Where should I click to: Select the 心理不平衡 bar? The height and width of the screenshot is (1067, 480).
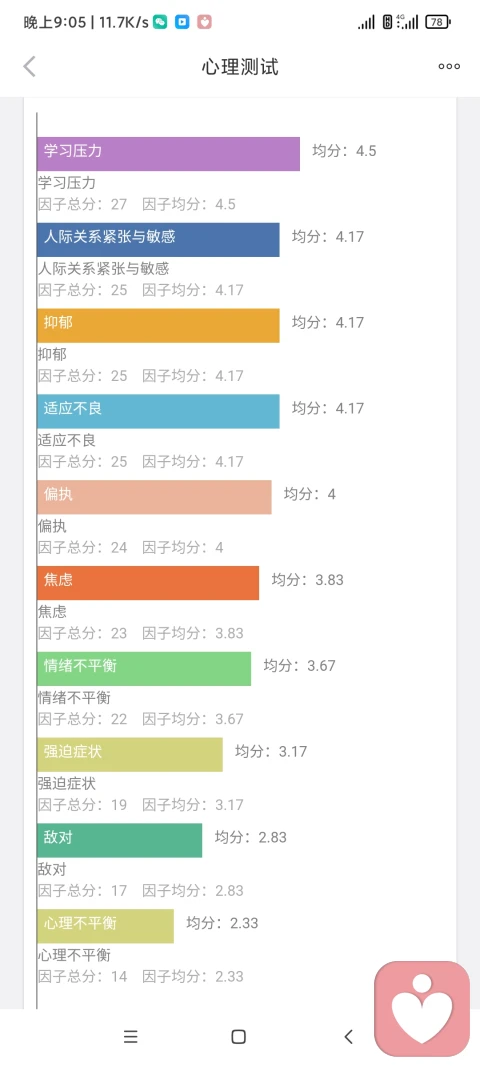106,925
